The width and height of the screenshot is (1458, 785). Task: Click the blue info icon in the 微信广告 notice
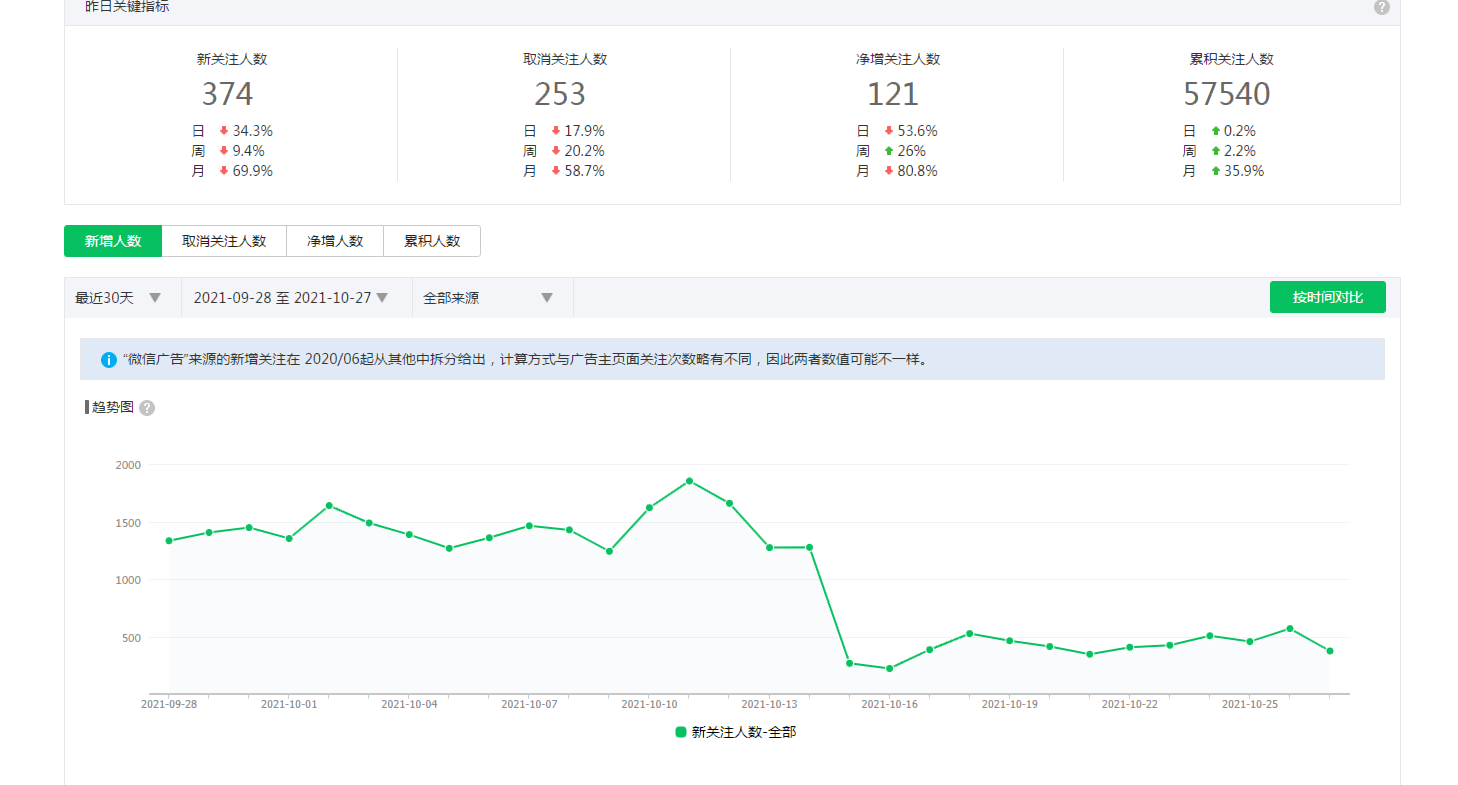click(x=109, y=360)
